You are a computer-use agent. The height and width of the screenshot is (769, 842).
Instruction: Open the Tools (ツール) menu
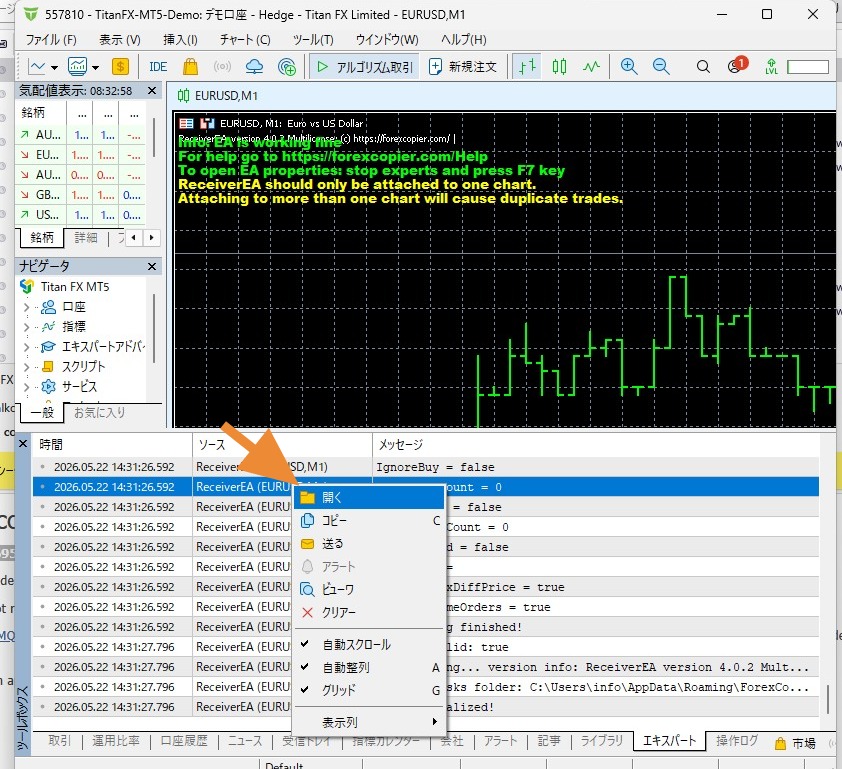(x=313, y=40)
